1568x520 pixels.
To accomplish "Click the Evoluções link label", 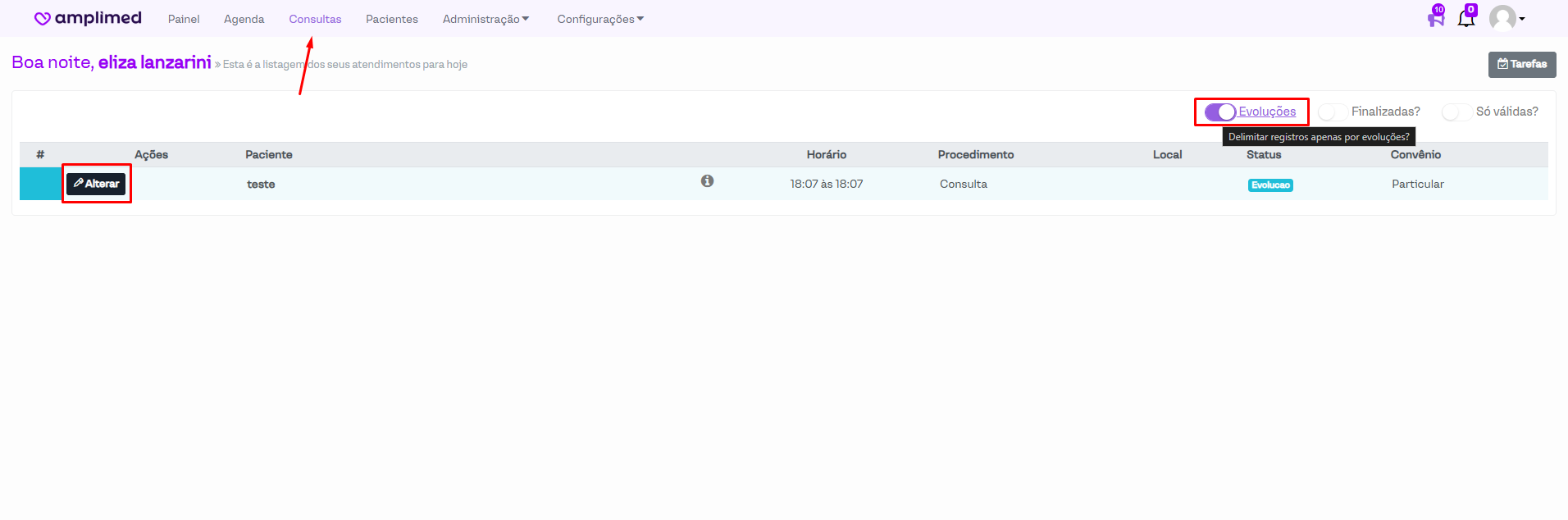I will (1267, 112).
